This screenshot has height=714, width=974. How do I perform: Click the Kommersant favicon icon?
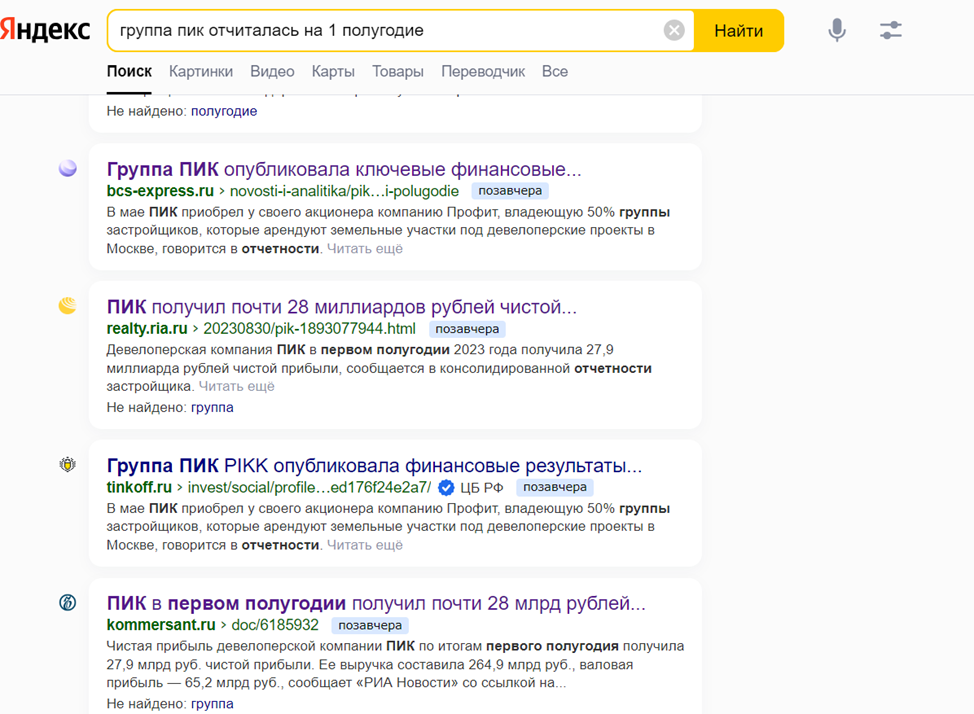click(x=68, y=602)
